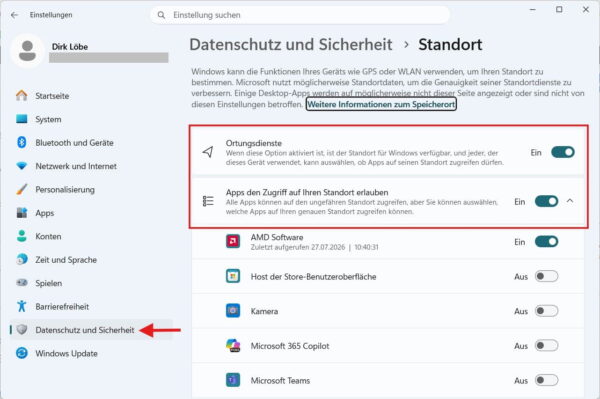Screen dimensions: 600x399
Task: Click the Datenschutz shield icon
Action: 22,329
